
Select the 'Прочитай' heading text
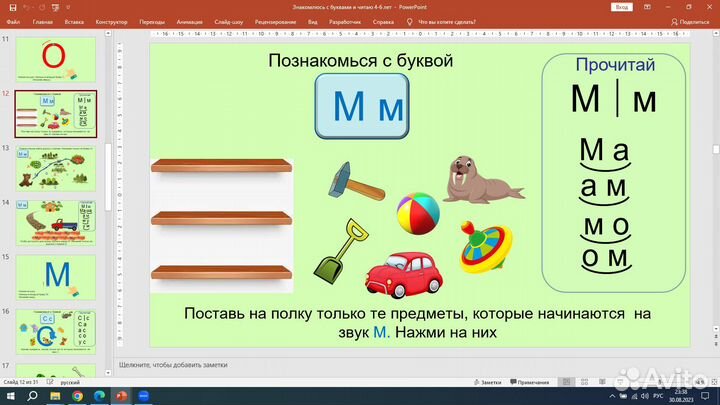(615, 64)
